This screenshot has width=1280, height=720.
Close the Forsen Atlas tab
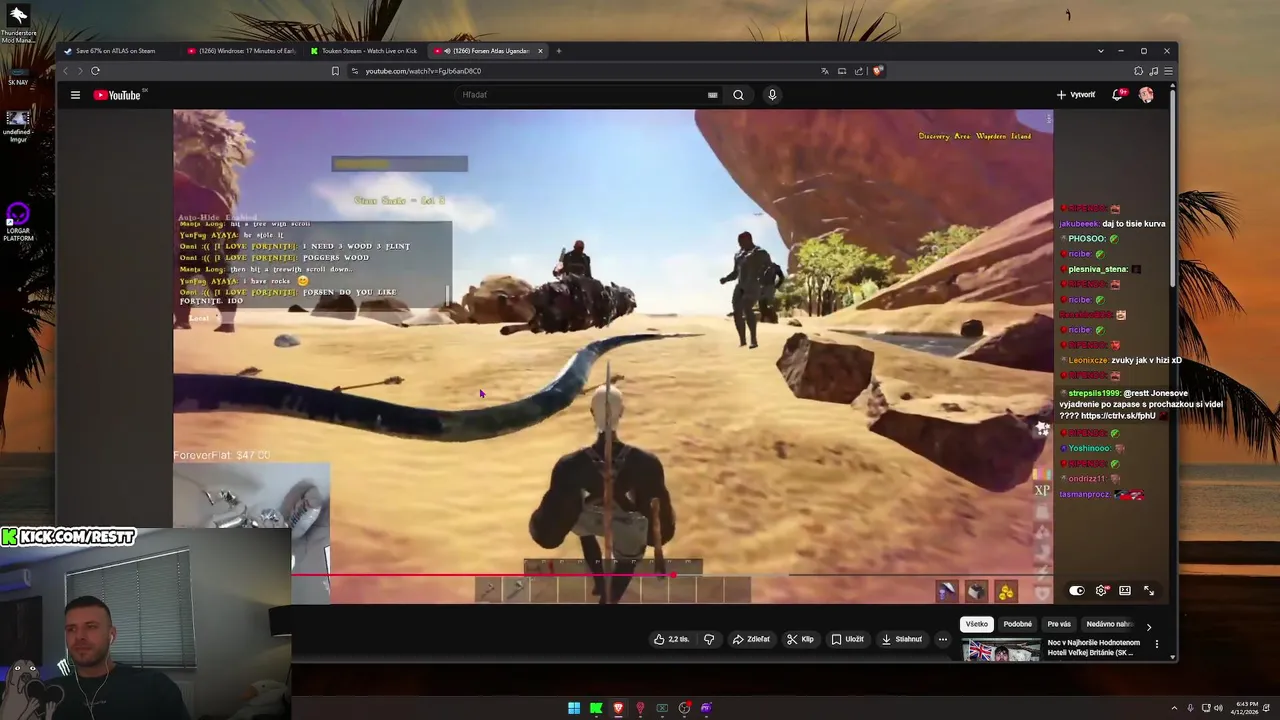pyautogui.click(x=540, y=51)
